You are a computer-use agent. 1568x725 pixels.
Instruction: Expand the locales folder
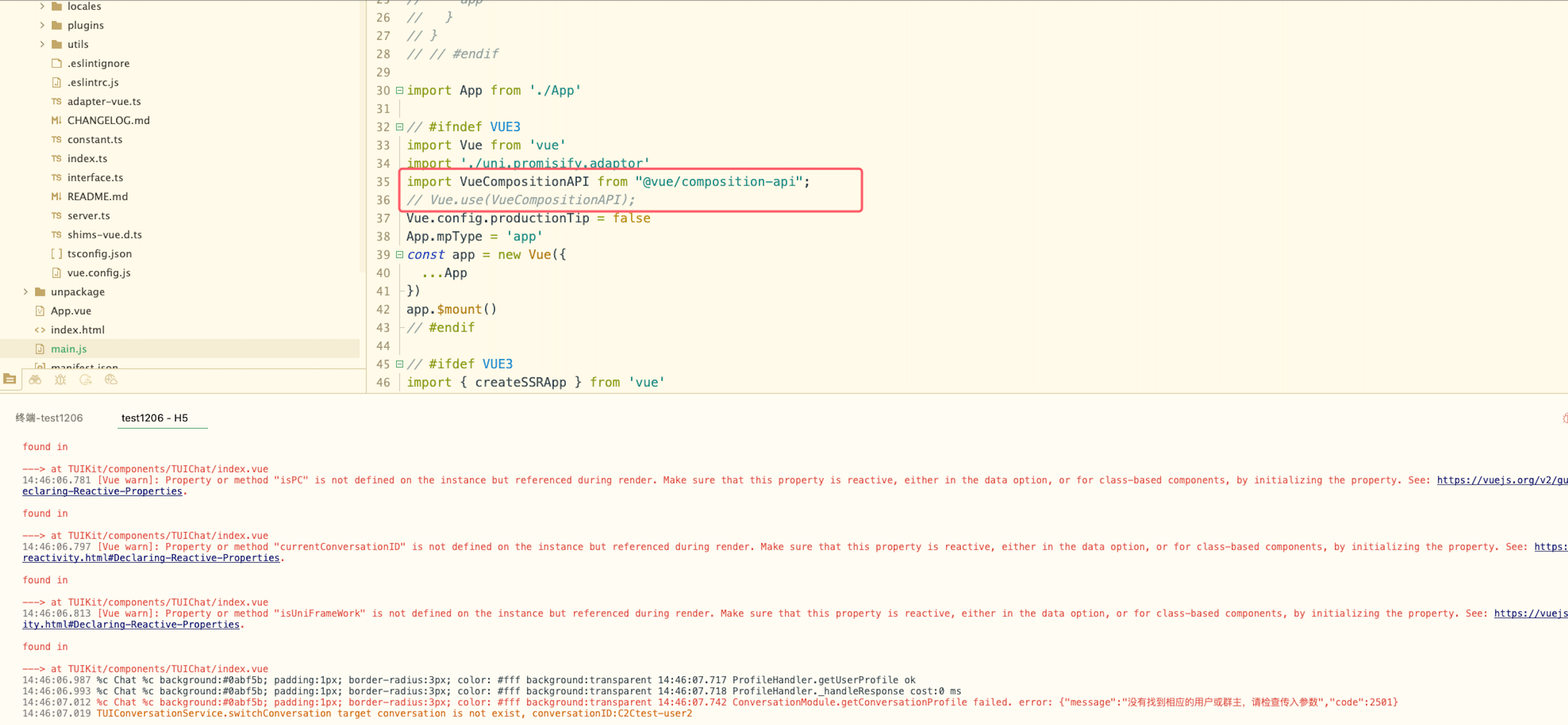[x=42, y=6]
